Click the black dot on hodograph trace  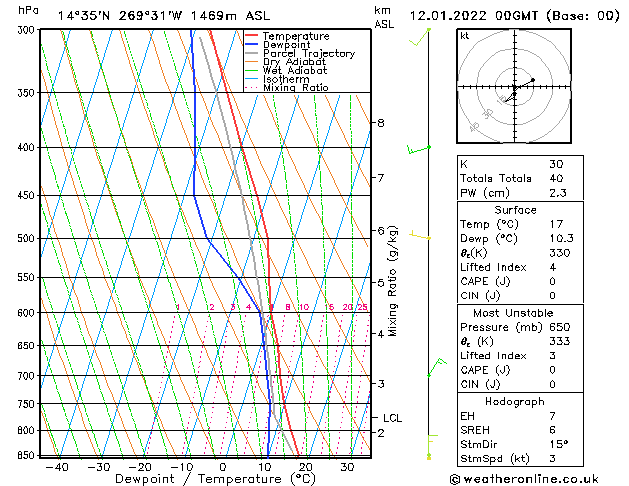(533, 80)
